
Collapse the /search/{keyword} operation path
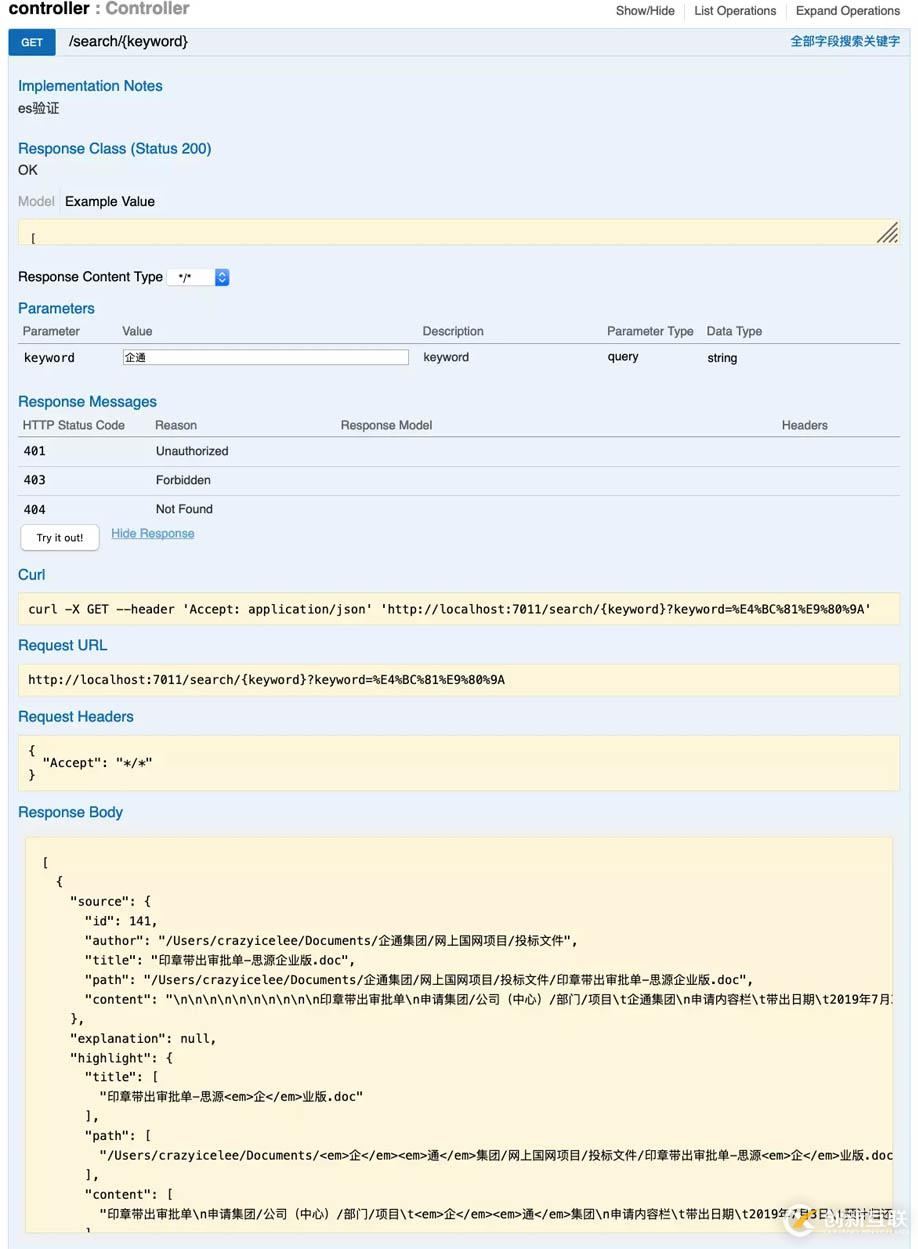pyautogui.click(x=128, y=42)
